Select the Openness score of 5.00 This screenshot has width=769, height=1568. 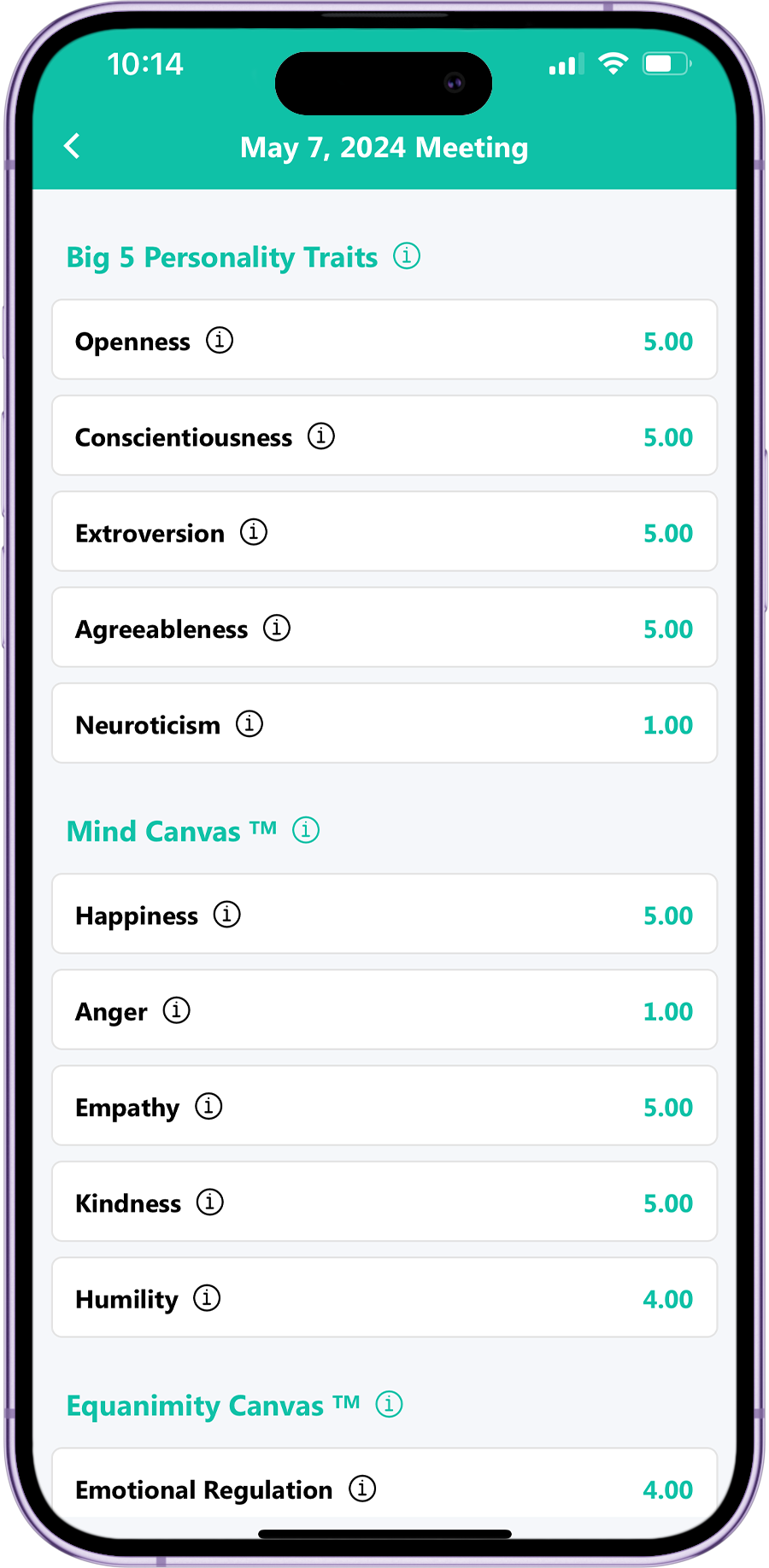click(667, 342)
